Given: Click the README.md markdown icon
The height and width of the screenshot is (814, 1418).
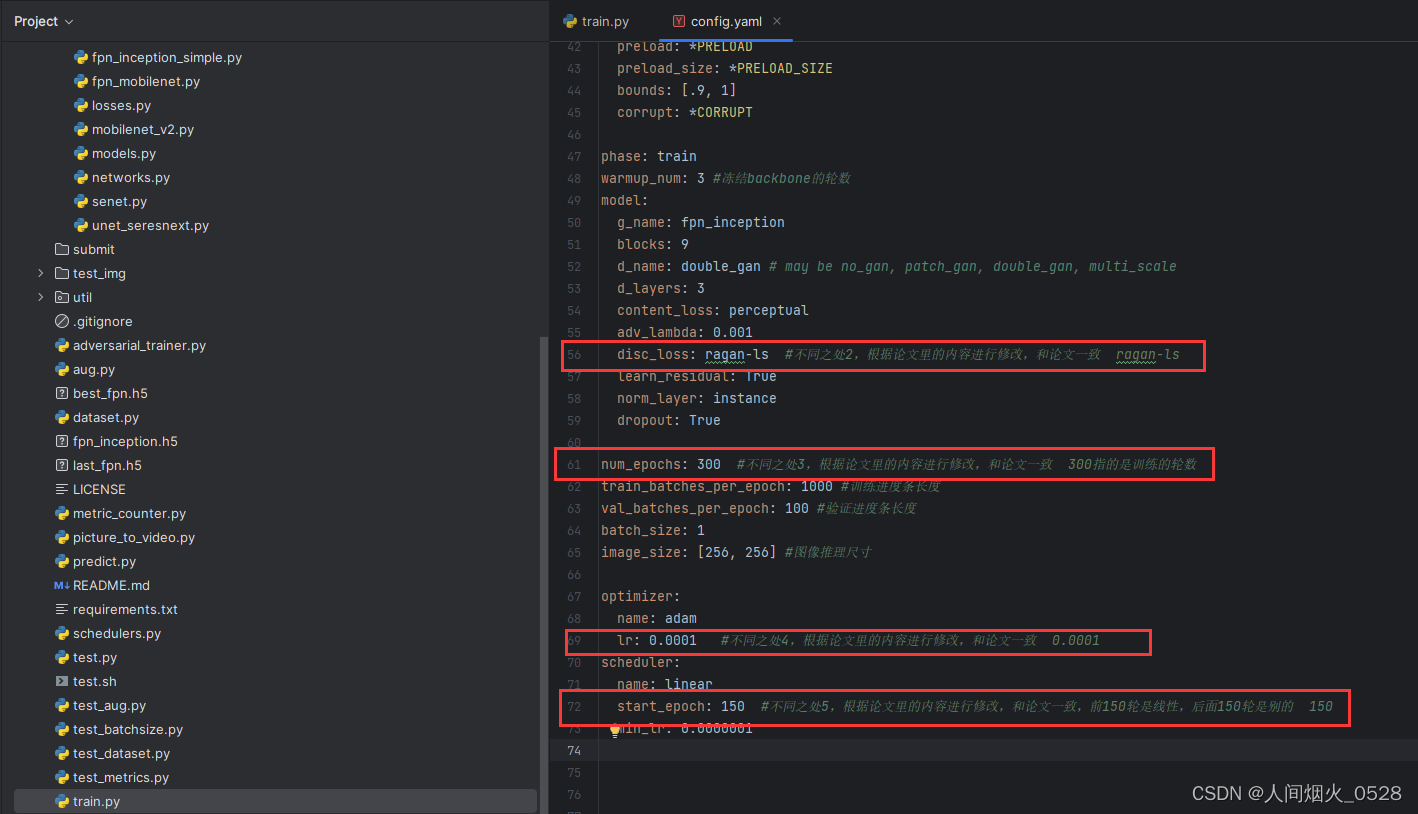Looking at the screenshot, I should pyautogui.click(x=62, y=585).
